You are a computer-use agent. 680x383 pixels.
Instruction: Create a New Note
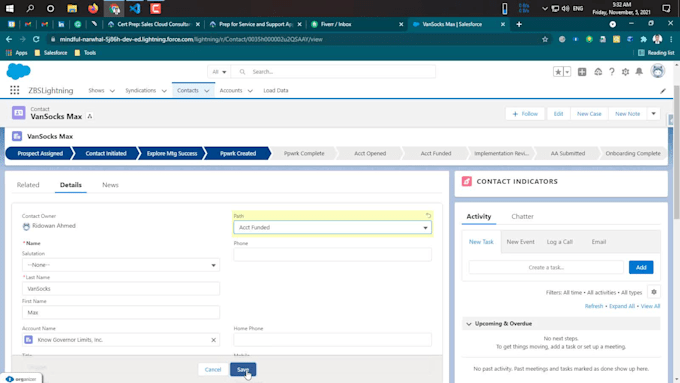click(x=628, y=114)
